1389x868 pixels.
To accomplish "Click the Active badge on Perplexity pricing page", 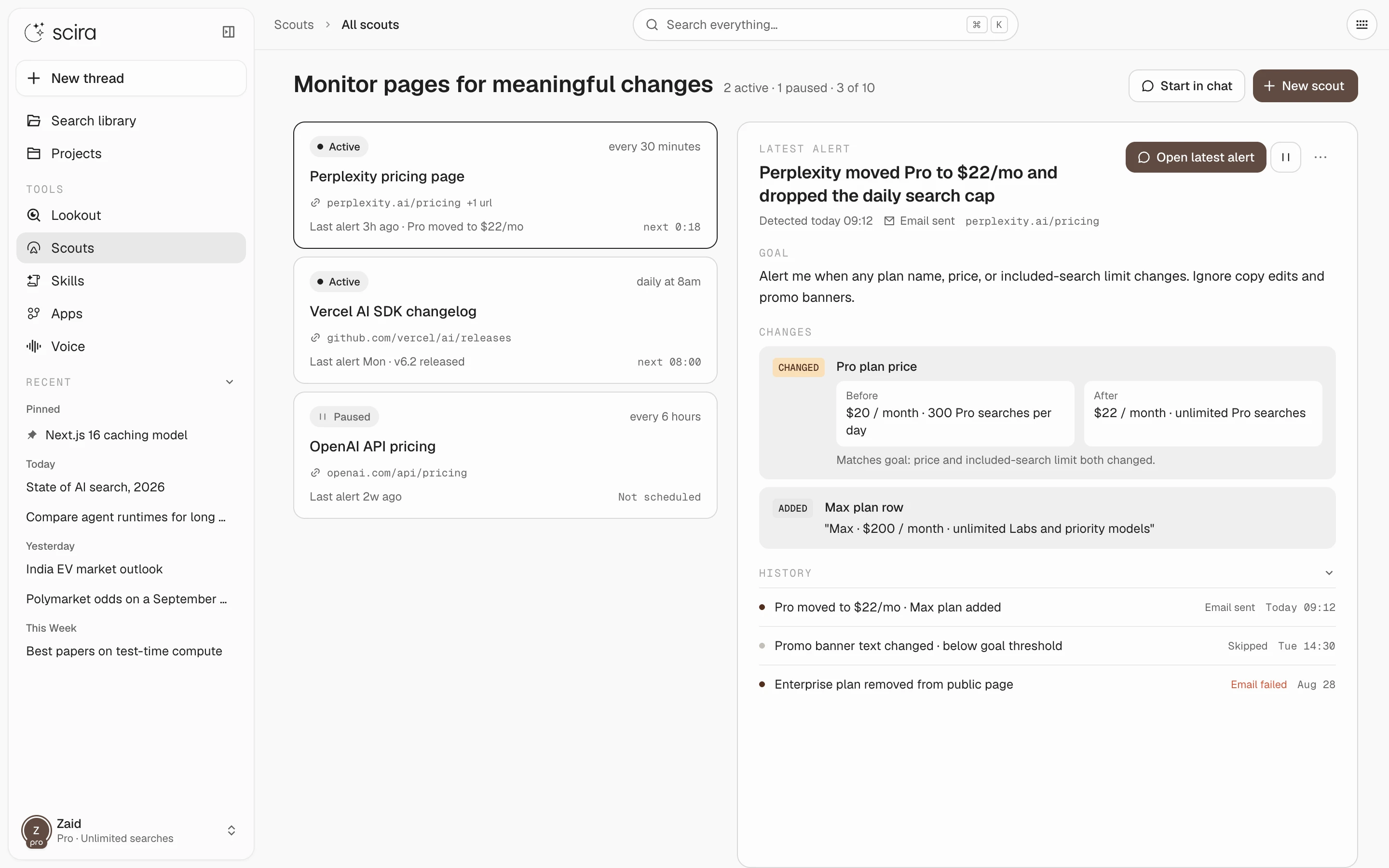I will (x=339, y=147).
